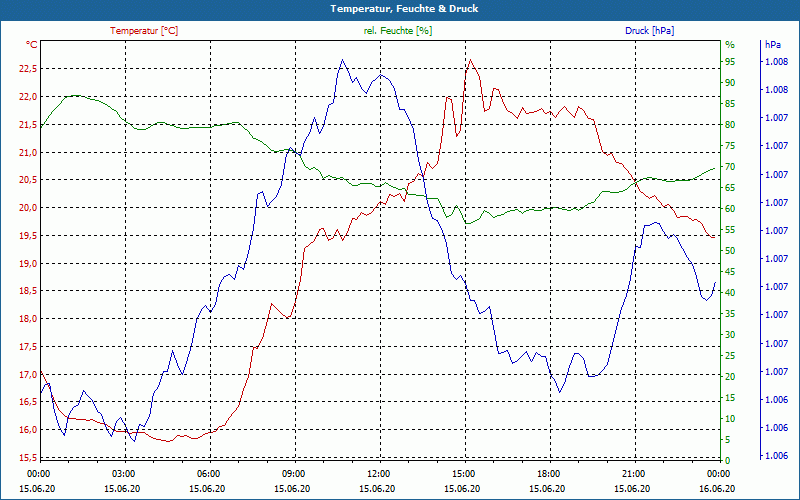Click the 95 humidity axis tick
The image size is (800, 500).
(730, 62)
